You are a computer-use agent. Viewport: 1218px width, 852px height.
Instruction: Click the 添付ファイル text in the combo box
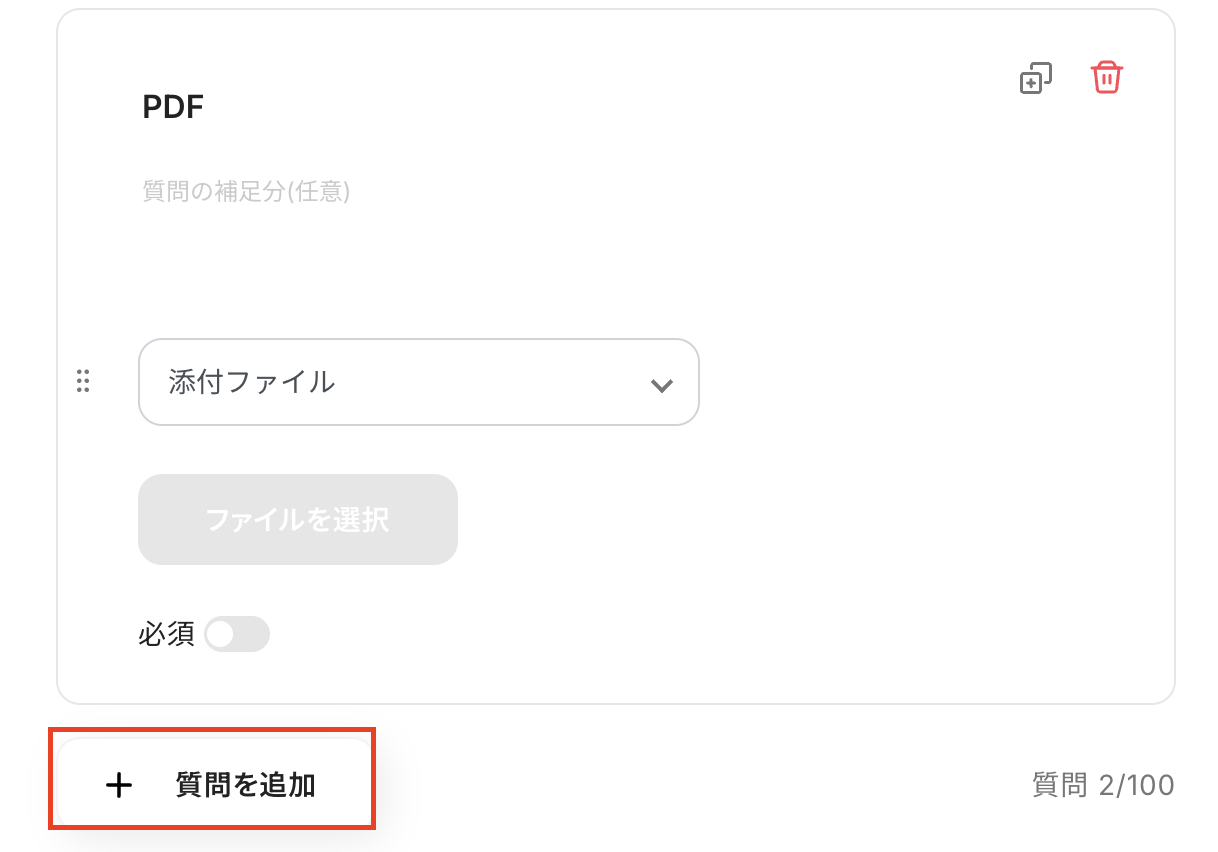point(252,382)
